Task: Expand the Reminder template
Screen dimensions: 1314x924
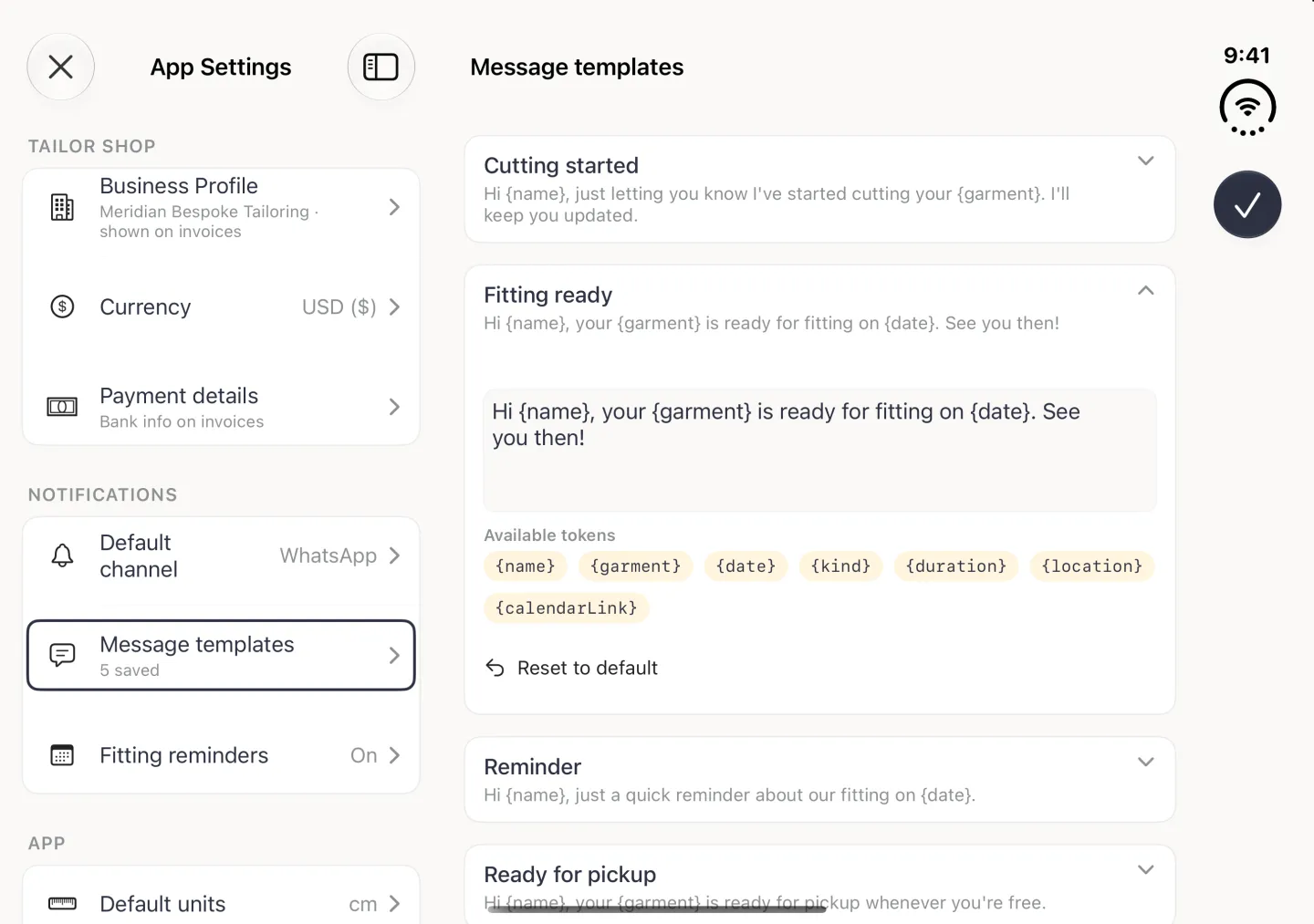Action: tap(1146, 762)
